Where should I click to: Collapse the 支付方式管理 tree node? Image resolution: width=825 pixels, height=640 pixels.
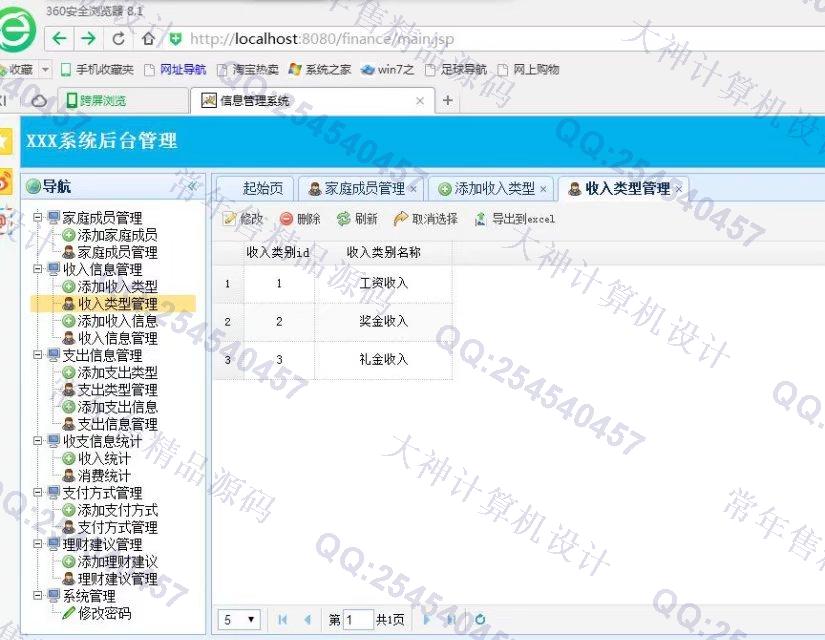pyautogui.click(x=37, y=492)
